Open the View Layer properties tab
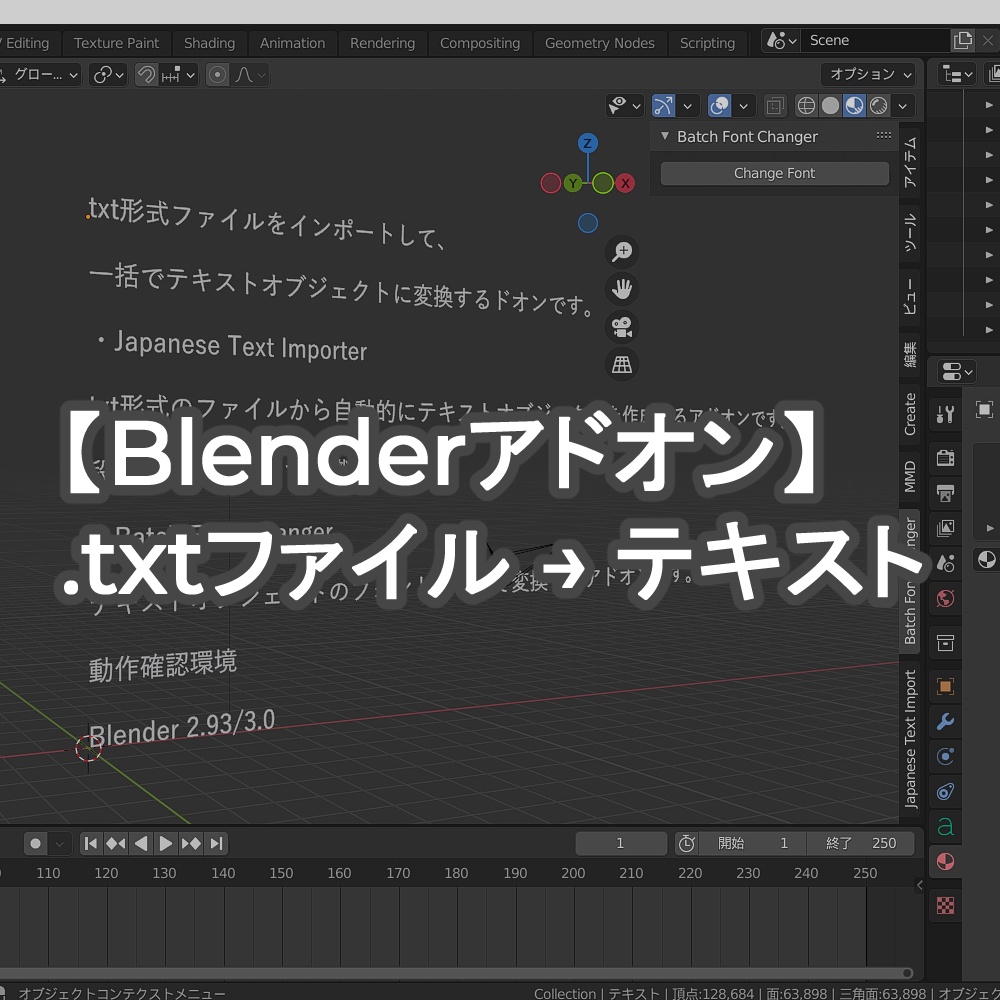 945,527
